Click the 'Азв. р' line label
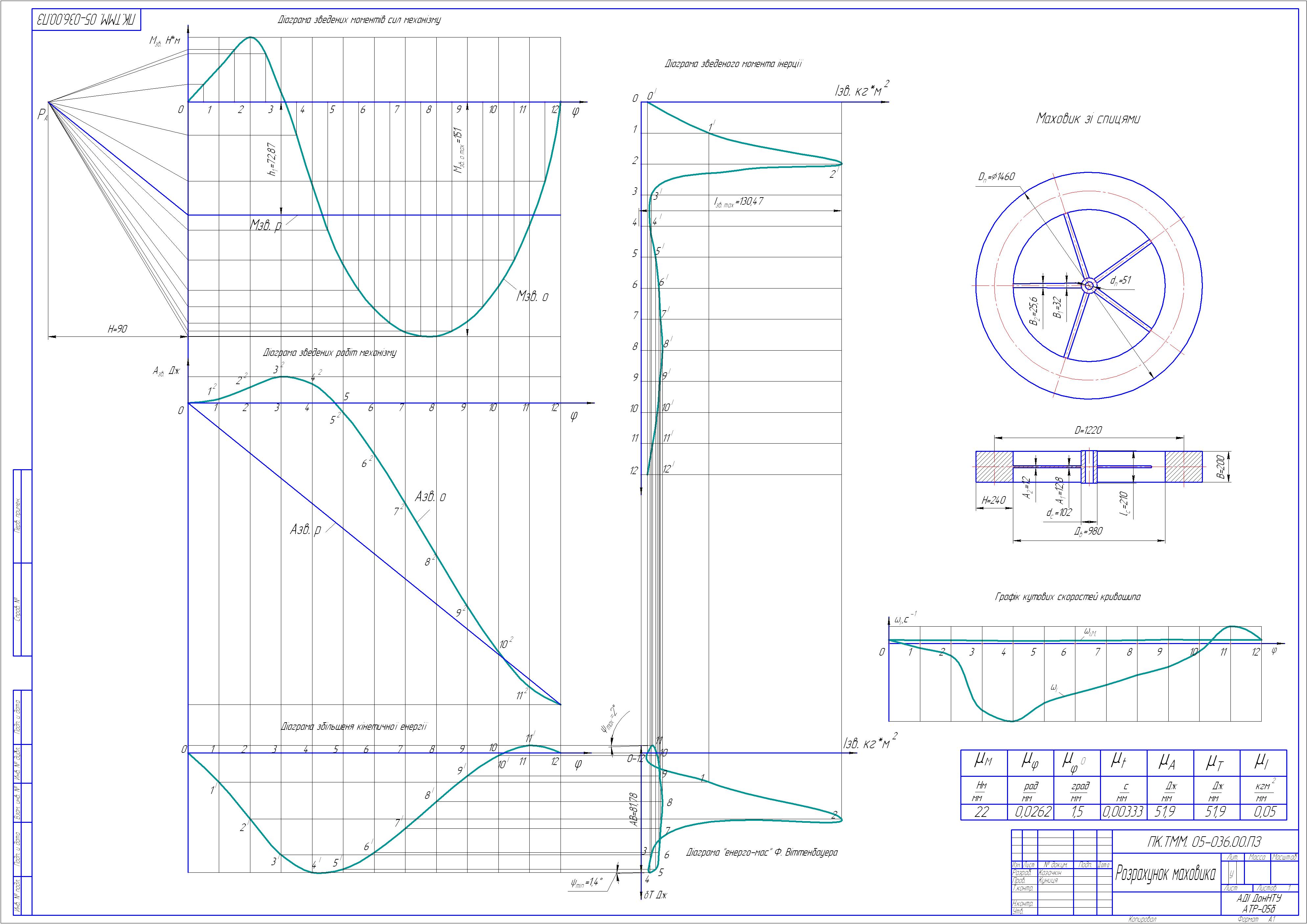1307x924 pixels. click(x=305, y=529)
